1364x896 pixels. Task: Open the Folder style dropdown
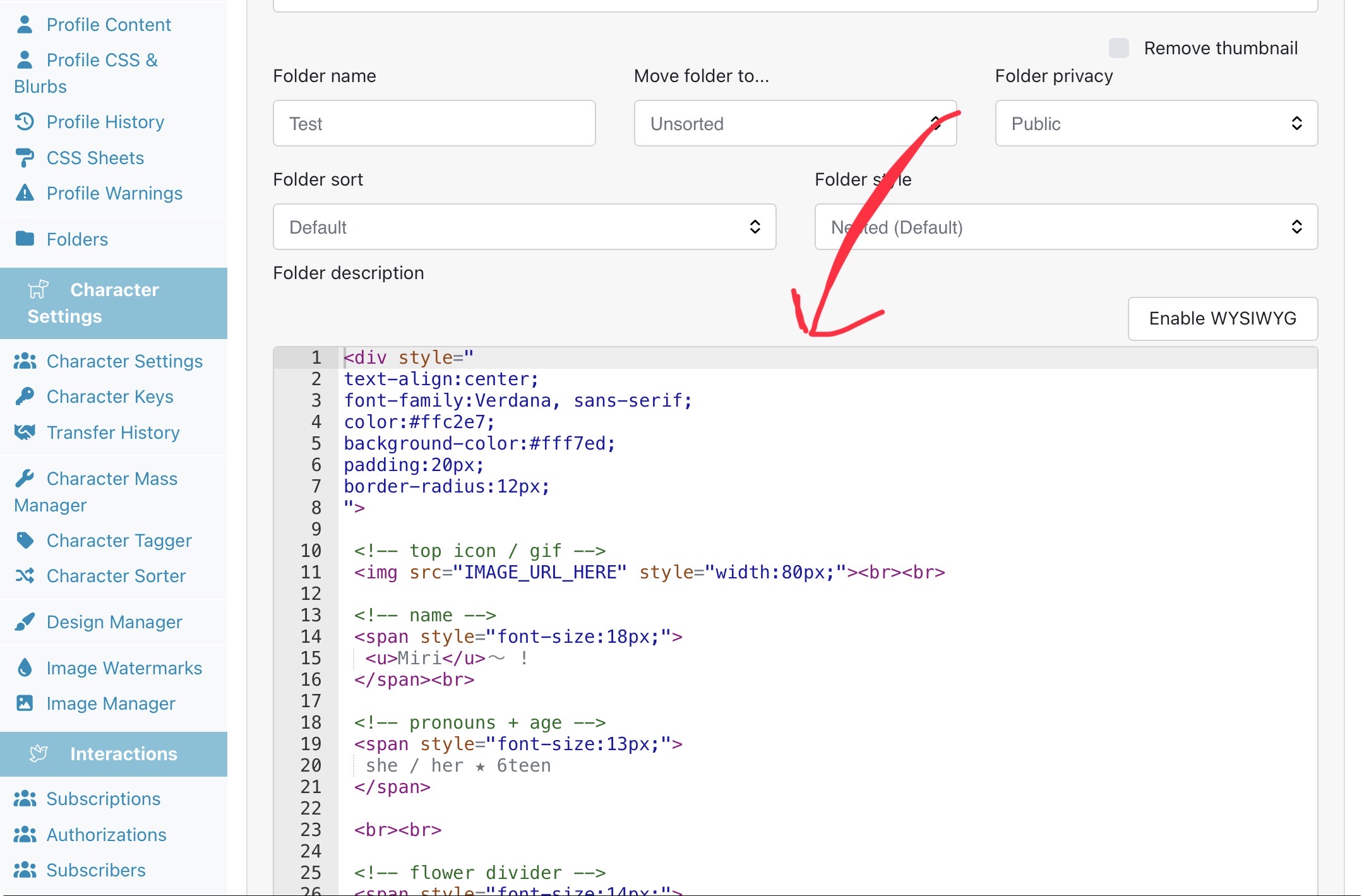coord(1067,227)
